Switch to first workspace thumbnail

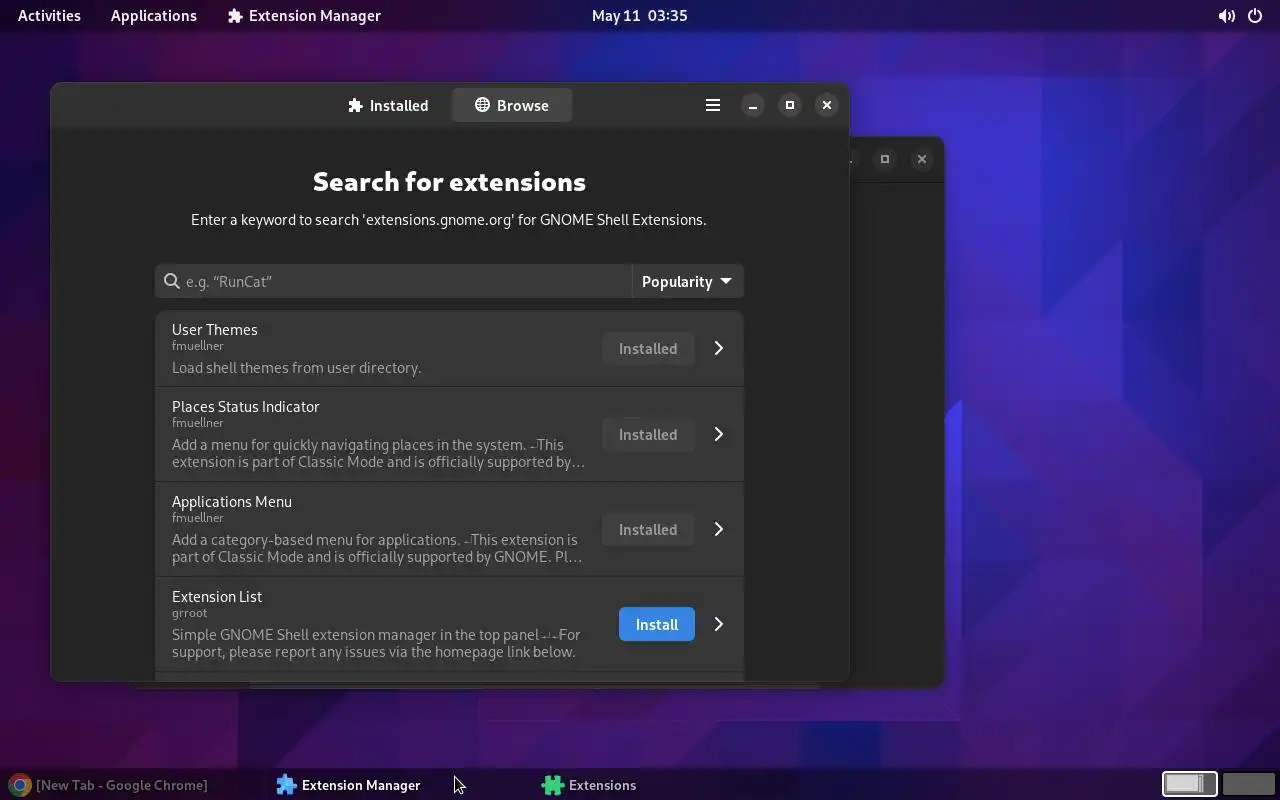click(1189, 784)
